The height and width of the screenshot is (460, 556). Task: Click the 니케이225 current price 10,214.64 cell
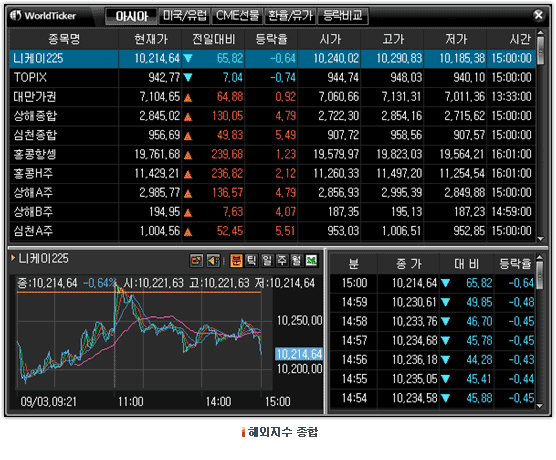click(150, 58)
